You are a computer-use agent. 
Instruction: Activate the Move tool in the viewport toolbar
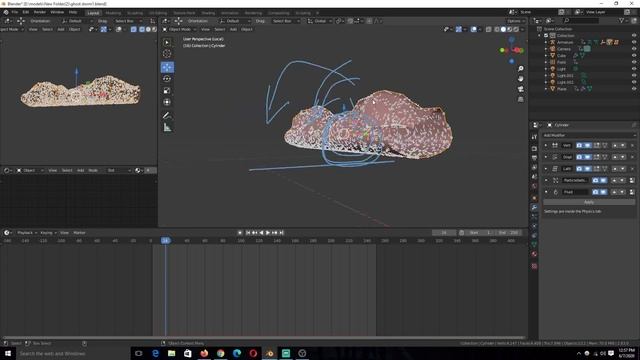tap(167, 67)
